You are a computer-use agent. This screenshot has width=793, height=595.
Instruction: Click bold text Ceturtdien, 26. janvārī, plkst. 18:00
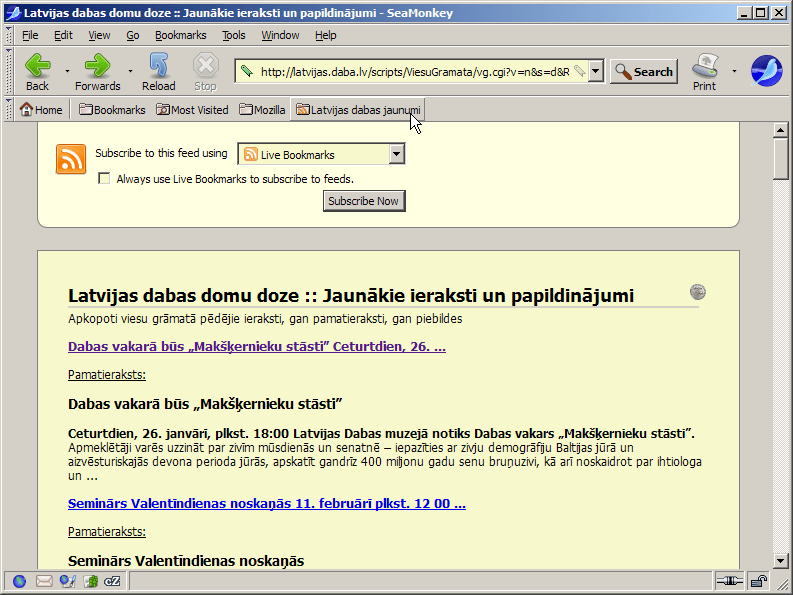point(179,434)
